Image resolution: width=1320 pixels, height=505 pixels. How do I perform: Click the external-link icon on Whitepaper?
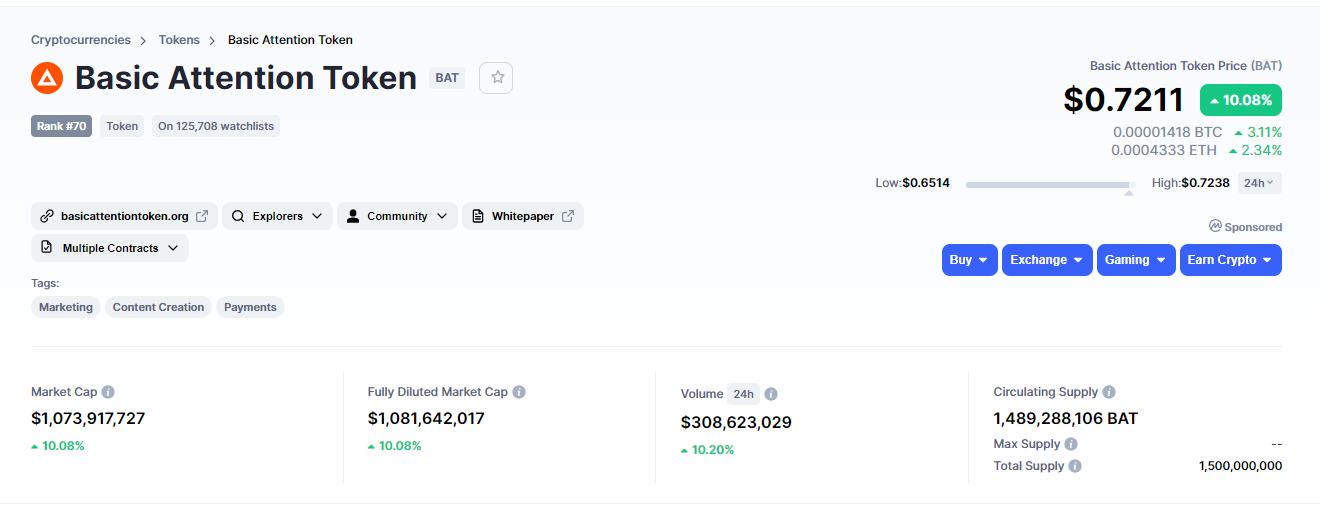(568, 216)
